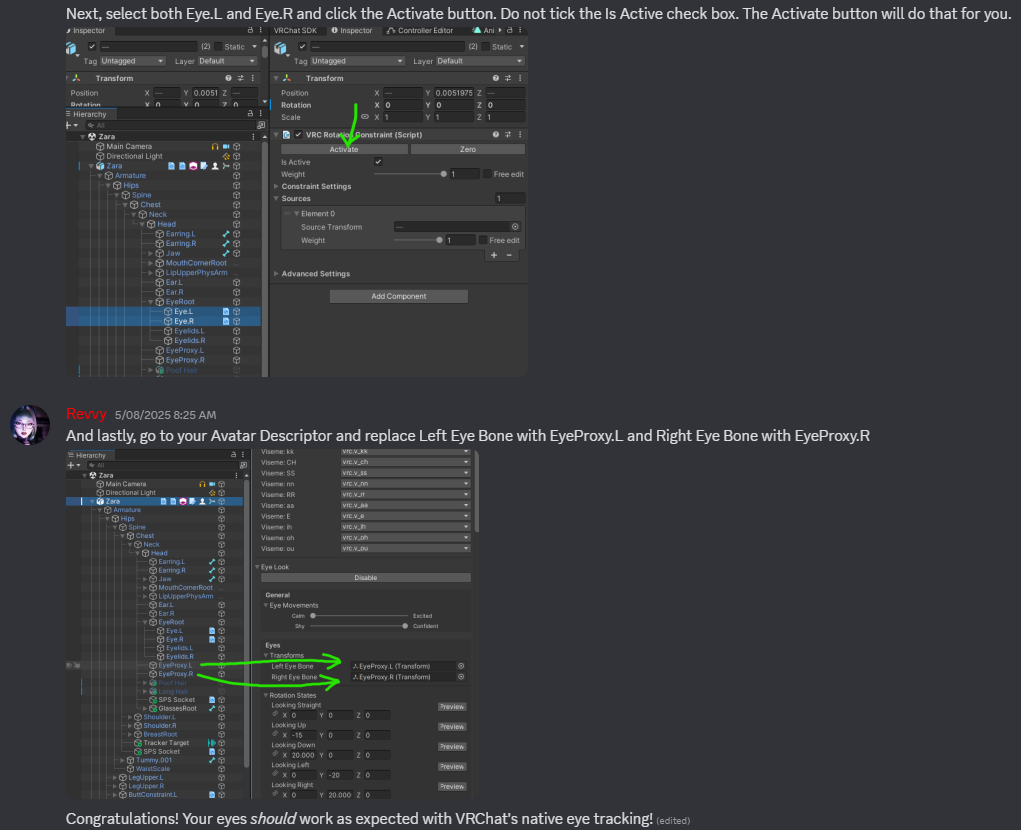Click Add Component button
Viewport: 1021px width, 830px height.
(x=399, y=296)
